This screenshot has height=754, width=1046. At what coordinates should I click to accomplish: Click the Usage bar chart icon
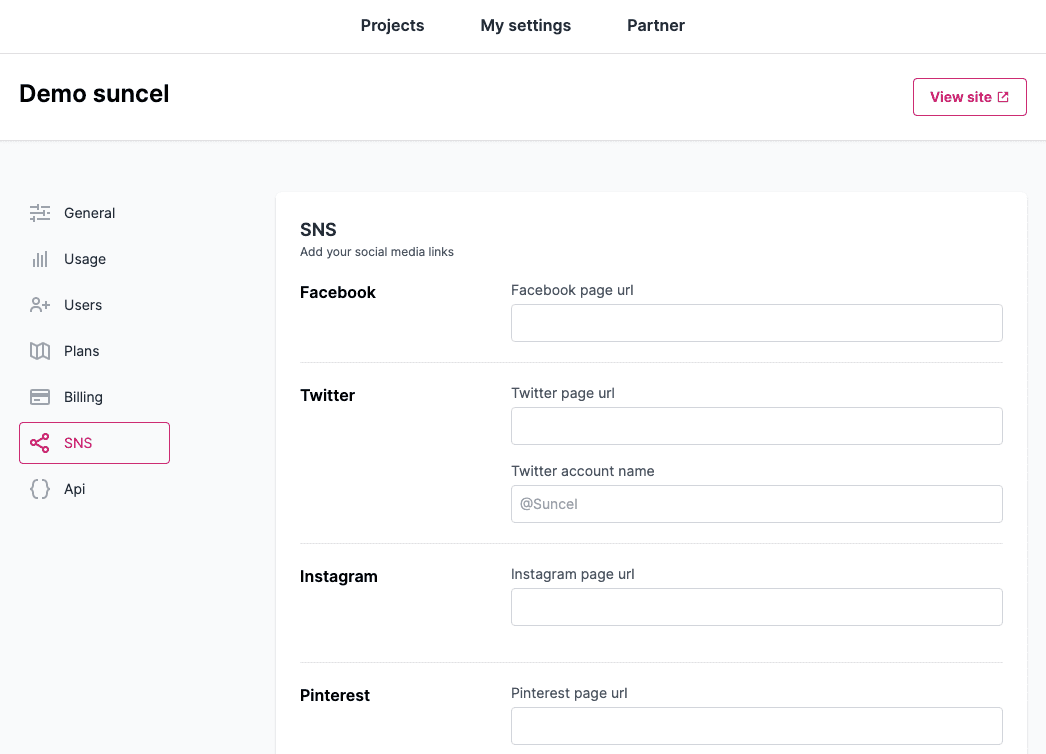pos(40,259)
